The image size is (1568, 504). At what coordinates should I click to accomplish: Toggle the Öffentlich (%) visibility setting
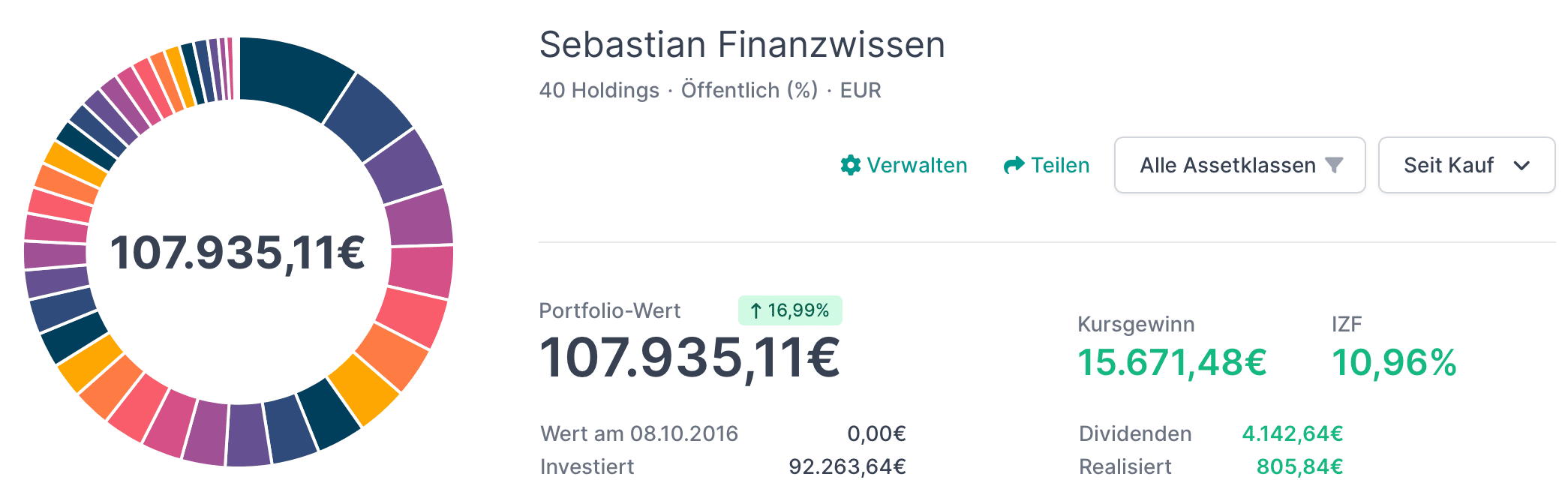[x=749, y=90]
